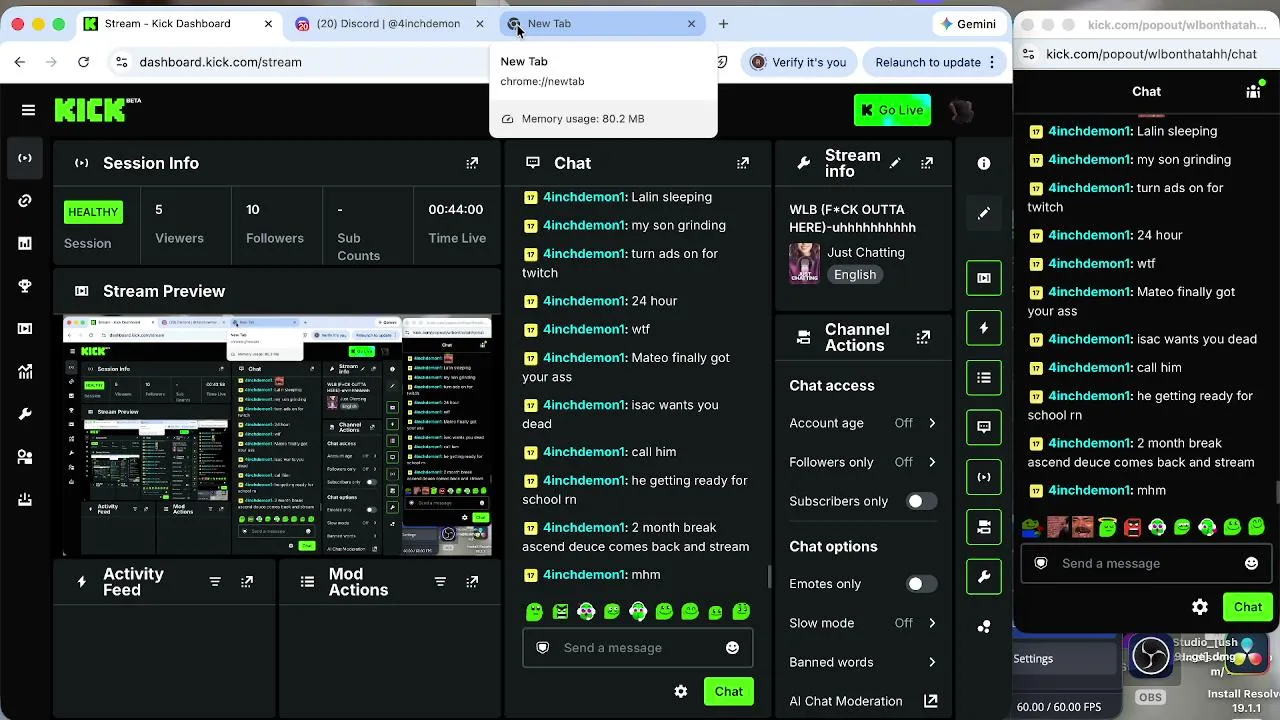Screen dimensions: 1280x720
Task: Open the profile avatar next to Go Live
Action: tap(961, 110)
